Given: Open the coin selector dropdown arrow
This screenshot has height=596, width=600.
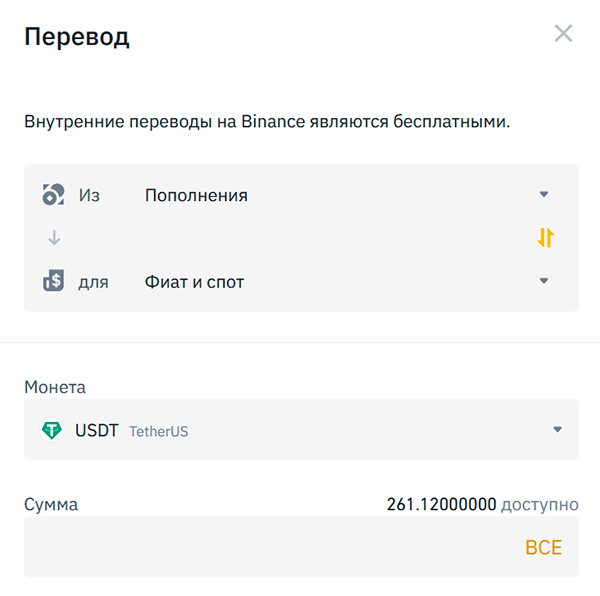Looking at the screenshot, I should click(557, 430).
